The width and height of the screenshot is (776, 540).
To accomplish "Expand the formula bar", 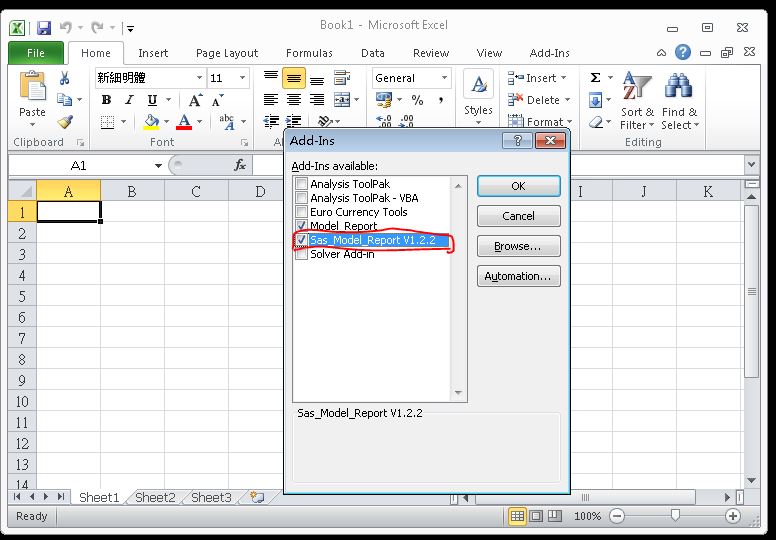I will pos(752,165).
